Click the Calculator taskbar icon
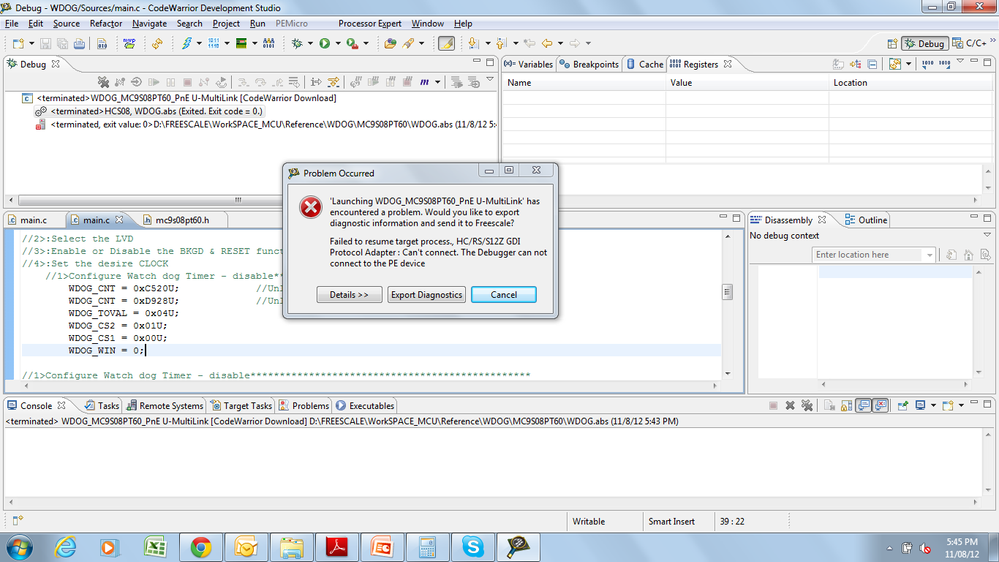 pyautogui.click(x=427, y=547)
